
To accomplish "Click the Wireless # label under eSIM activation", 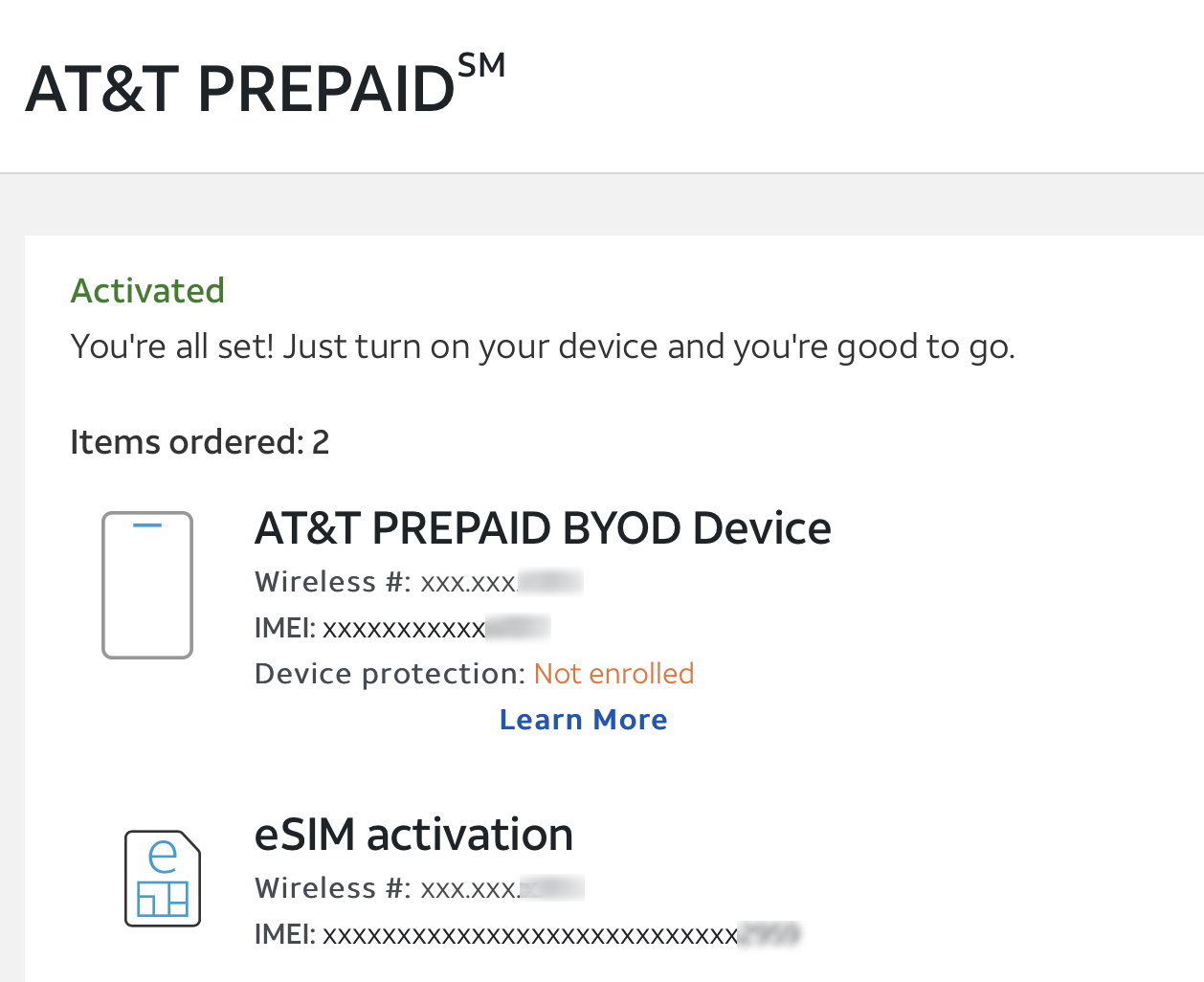I will 332,888.
